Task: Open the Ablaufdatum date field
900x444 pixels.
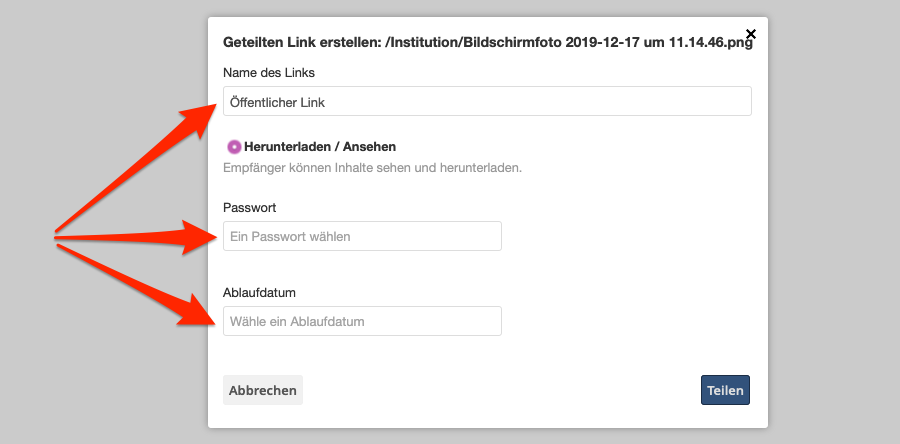Action: 362,321
